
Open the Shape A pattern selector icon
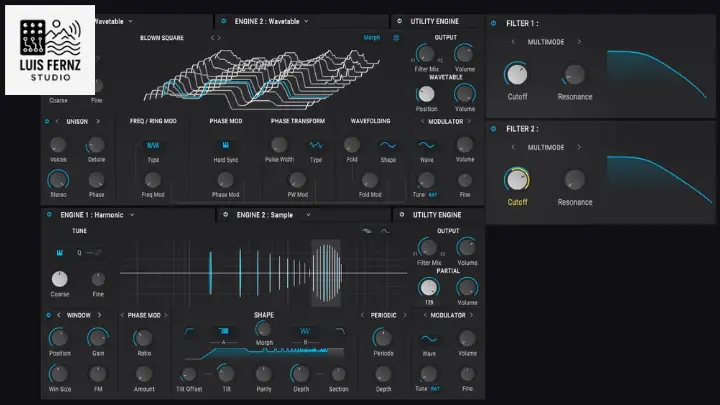(x=224, y=331)
